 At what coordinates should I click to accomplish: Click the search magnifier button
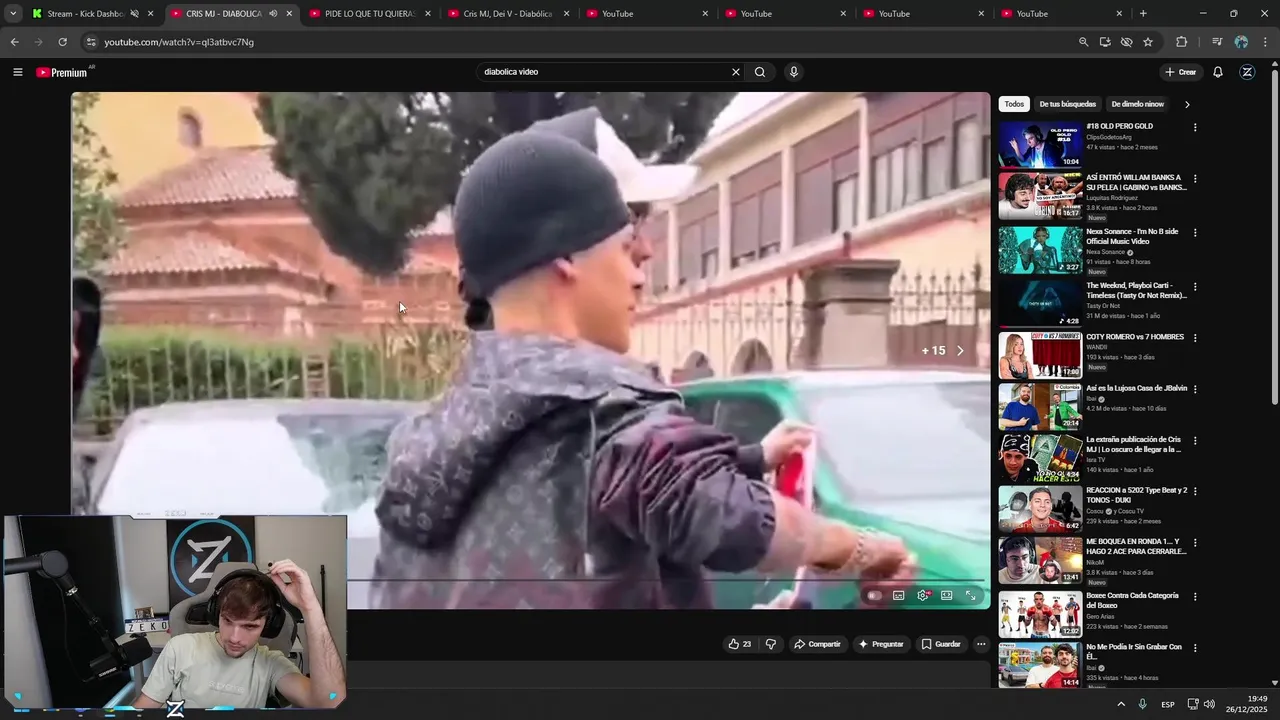(x=760, y=72)
